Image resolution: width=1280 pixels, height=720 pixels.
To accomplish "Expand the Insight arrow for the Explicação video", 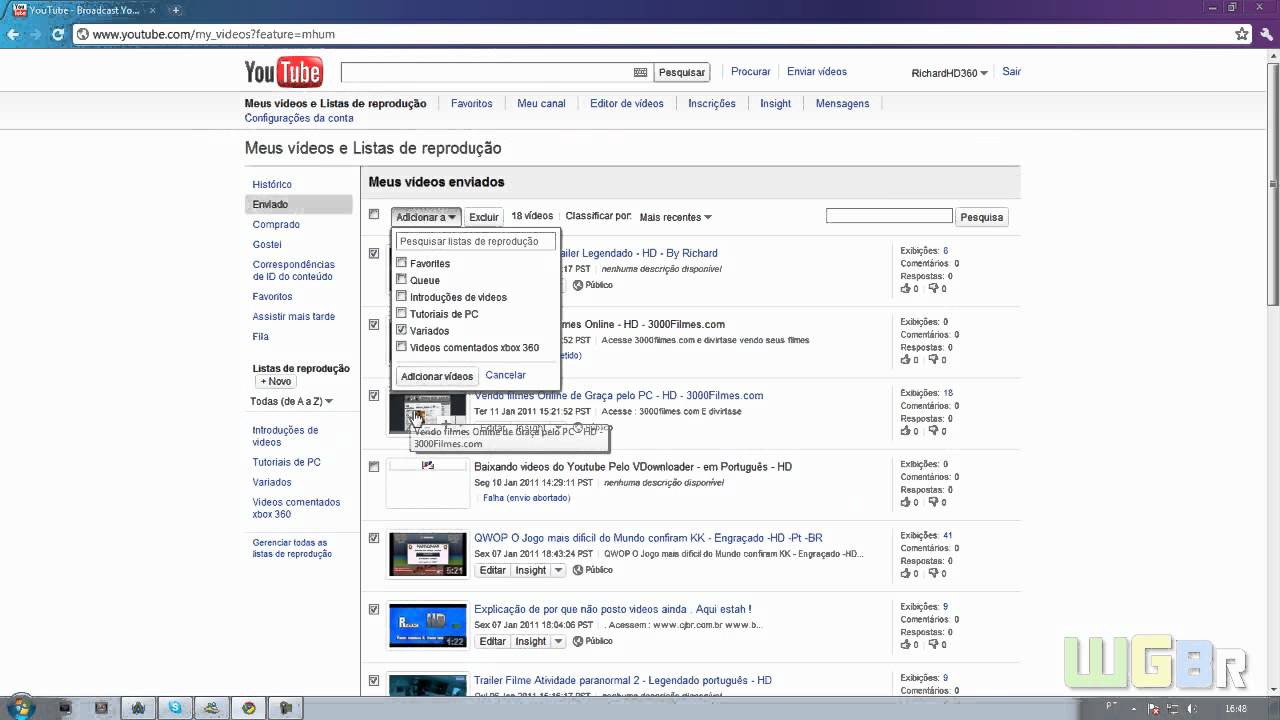I will (x=558, y=641).
